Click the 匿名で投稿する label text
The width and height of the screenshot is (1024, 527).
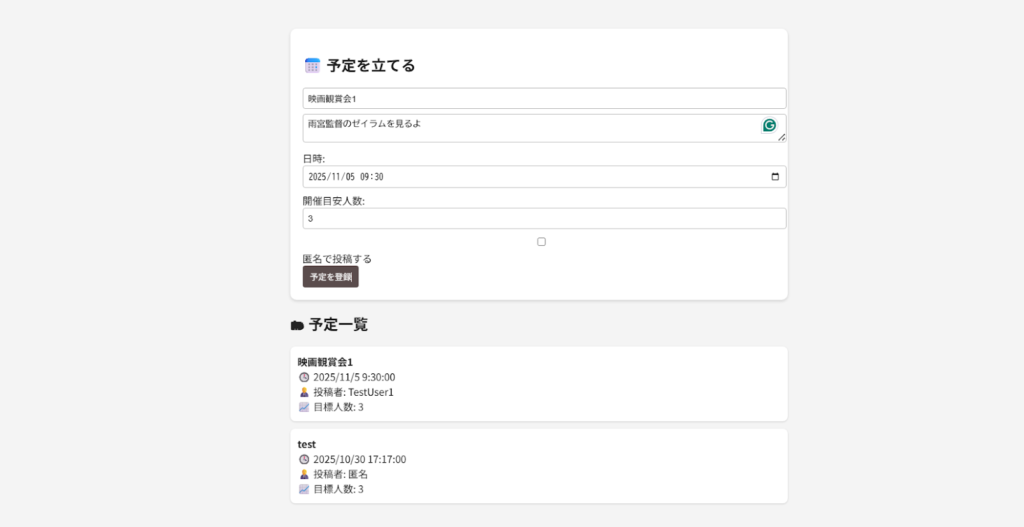337,259
